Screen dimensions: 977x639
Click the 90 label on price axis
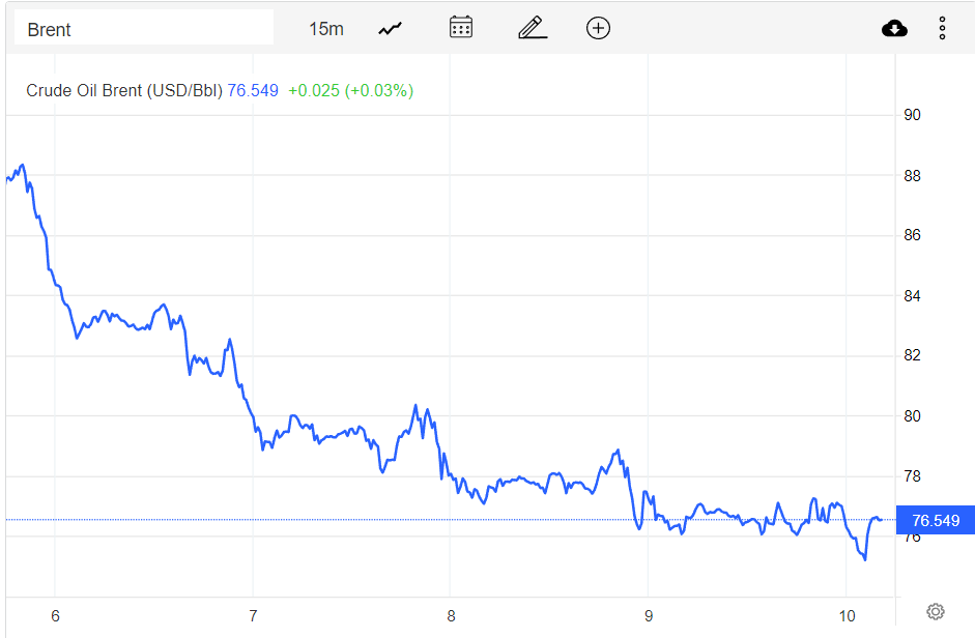point(912,115)
